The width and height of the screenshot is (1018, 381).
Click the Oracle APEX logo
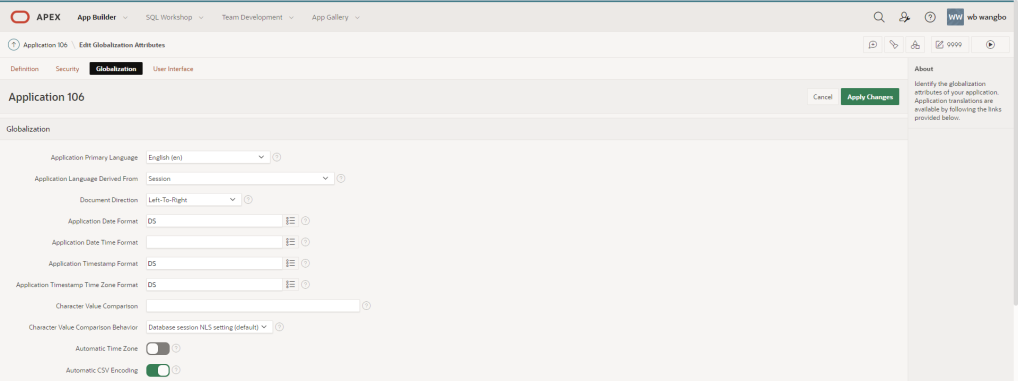pyautogui.click(x=35, y=17)
